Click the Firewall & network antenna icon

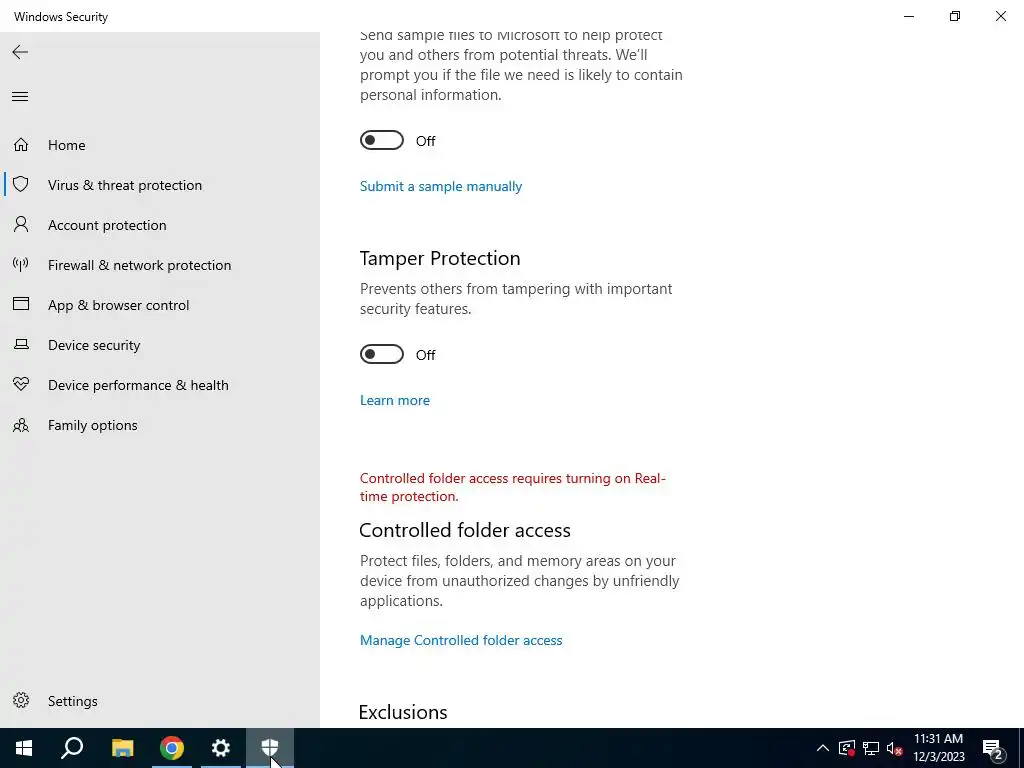click(x=21, y=264)
